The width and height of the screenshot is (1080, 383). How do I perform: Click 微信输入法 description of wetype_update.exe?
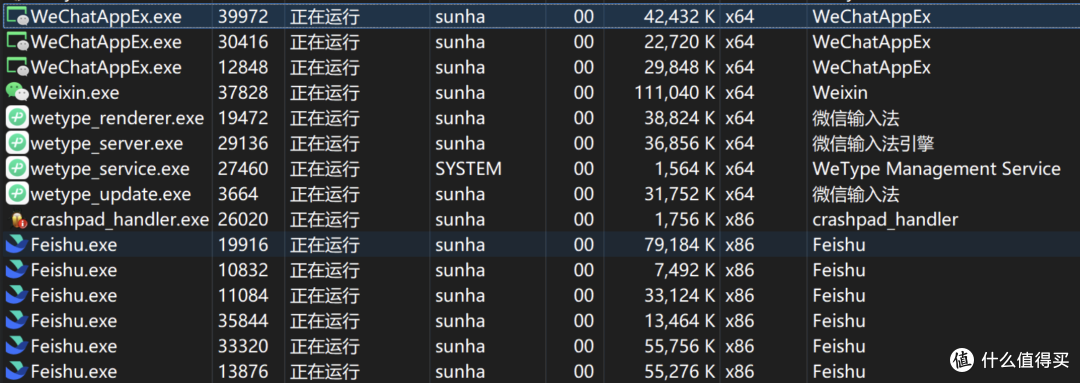point(856,194)
